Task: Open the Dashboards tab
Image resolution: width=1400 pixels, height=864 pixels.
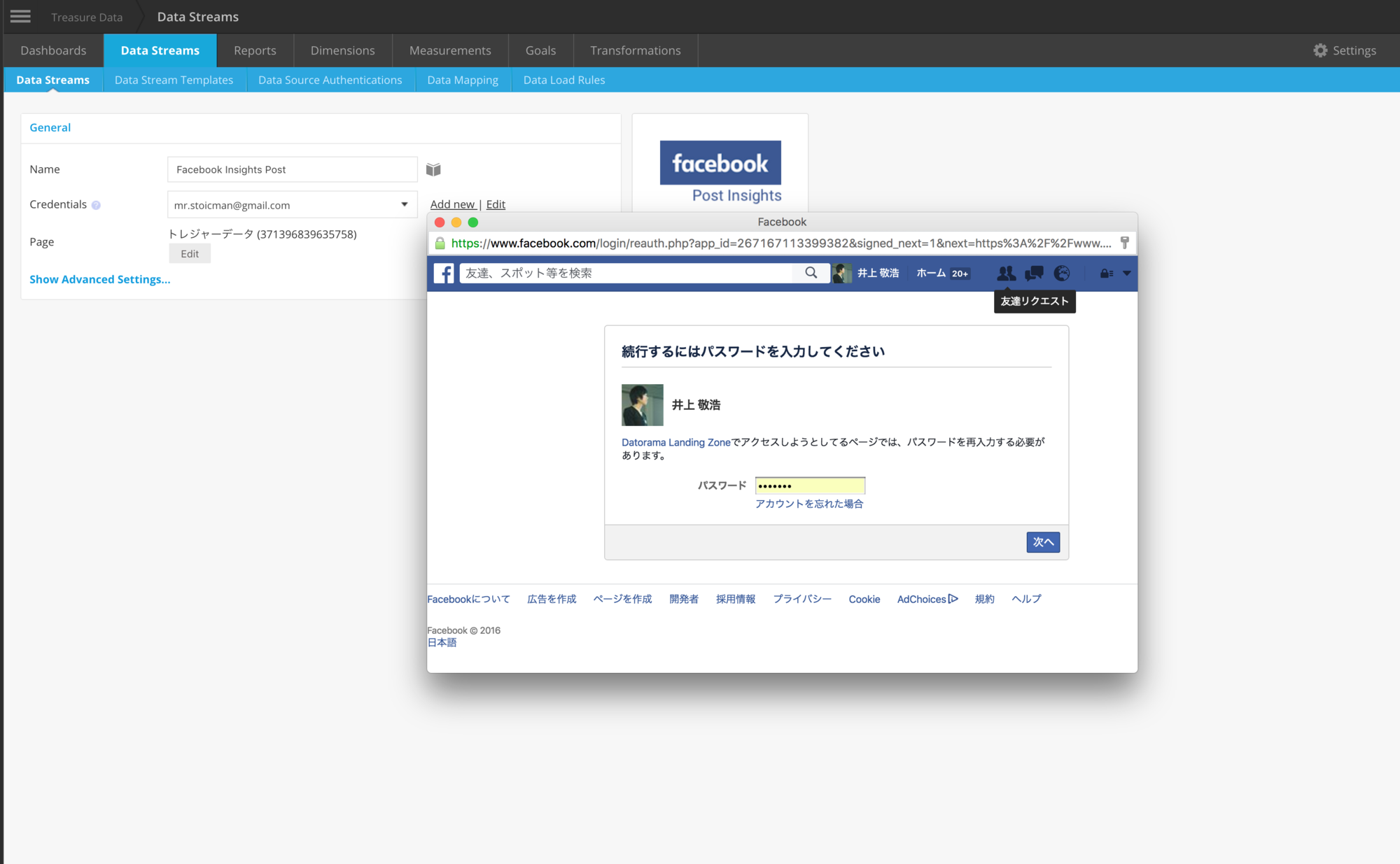Action: 54,50
